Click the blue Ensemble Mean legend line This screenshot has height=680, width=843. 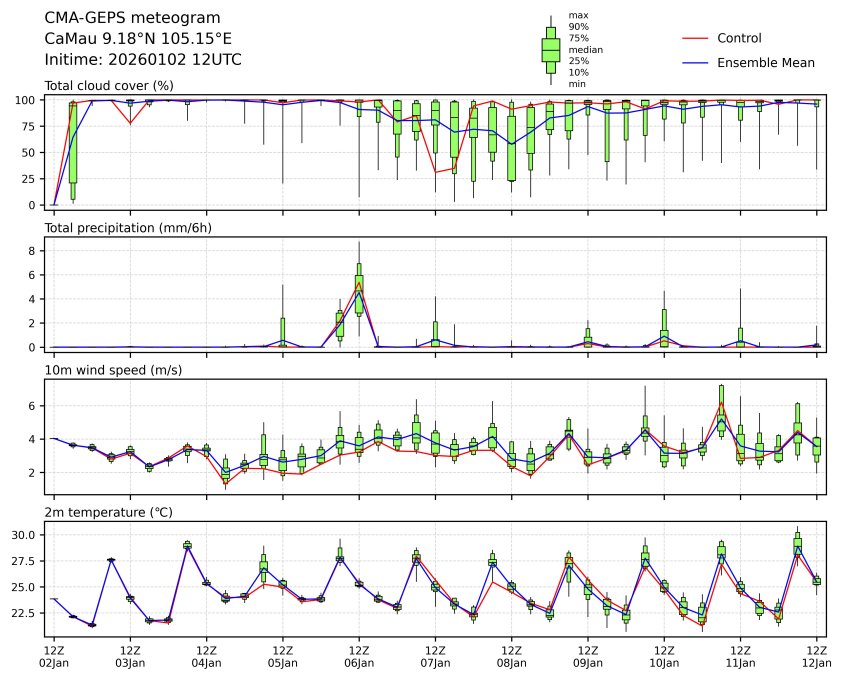pyautogui.click(x=694, y=63)
